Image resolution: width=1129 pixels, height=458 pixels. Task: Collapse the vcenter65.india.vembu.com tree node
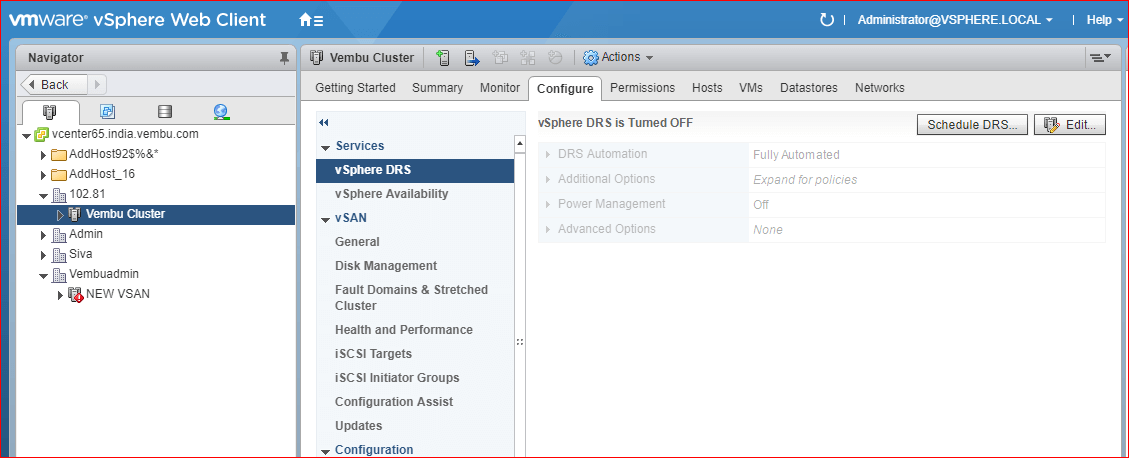27,135
